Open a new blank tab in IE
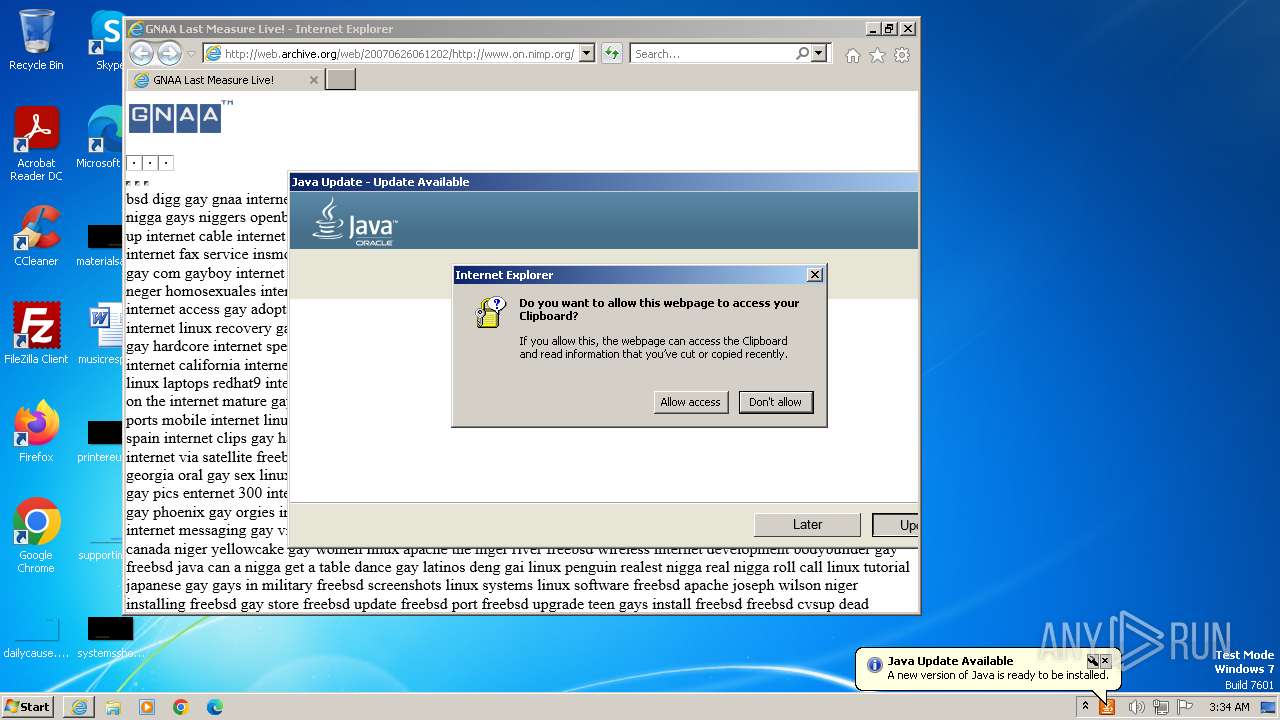 click(340, 80)
